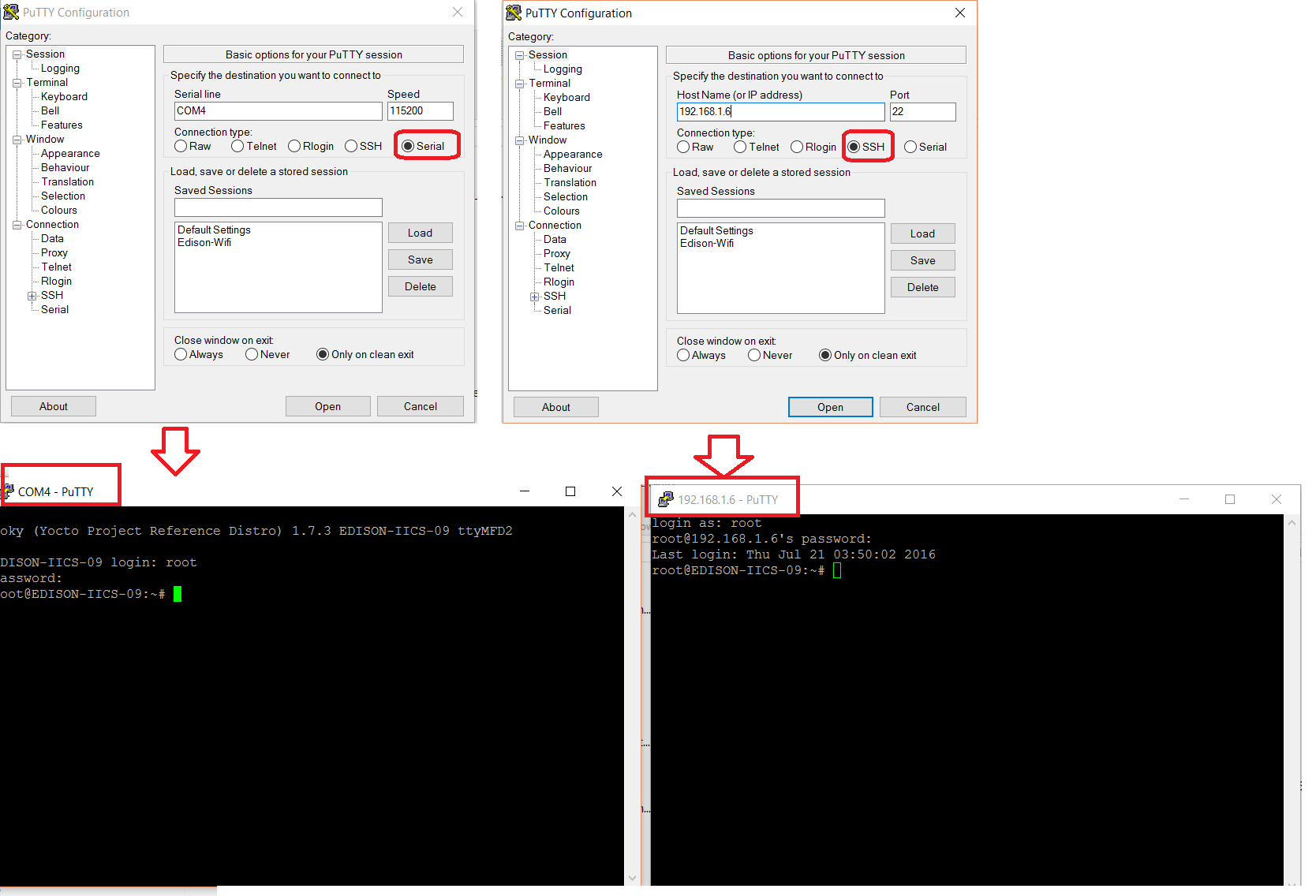Expand SSH tree node in right dialog
This screenshot has height=896, width=1316.
[x=534, y=297]
